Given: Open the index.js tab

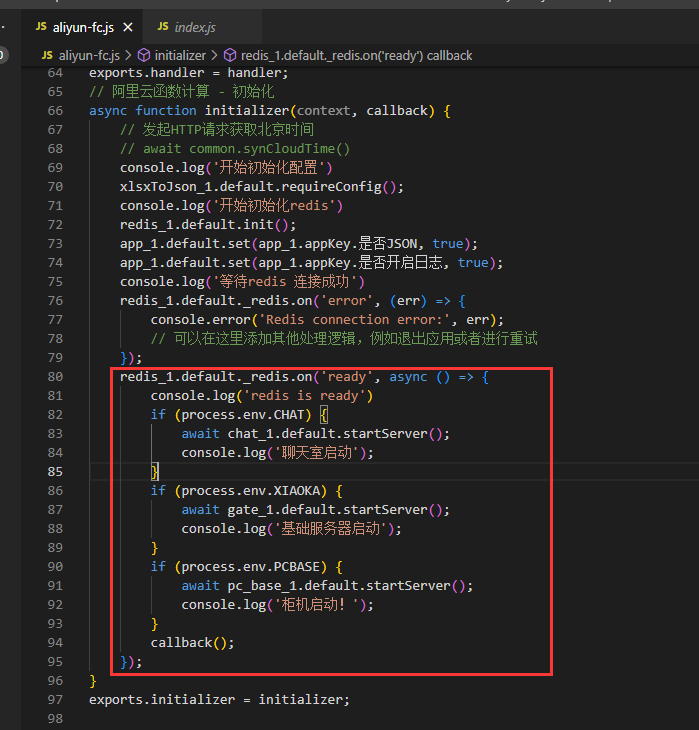Looking at the screenshot, I should [195, 27].
